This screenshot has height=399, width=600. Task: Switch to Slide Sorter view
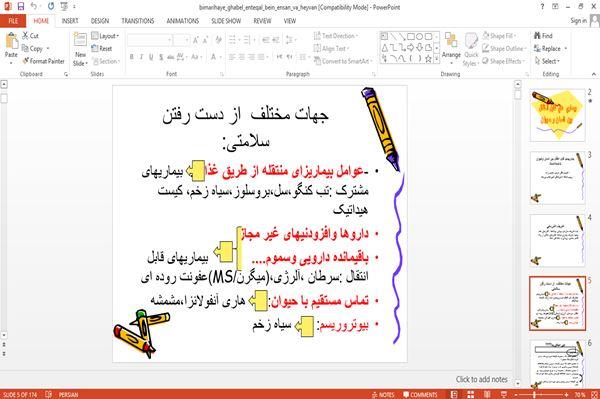pyautogui.click(x=470, y=394)
